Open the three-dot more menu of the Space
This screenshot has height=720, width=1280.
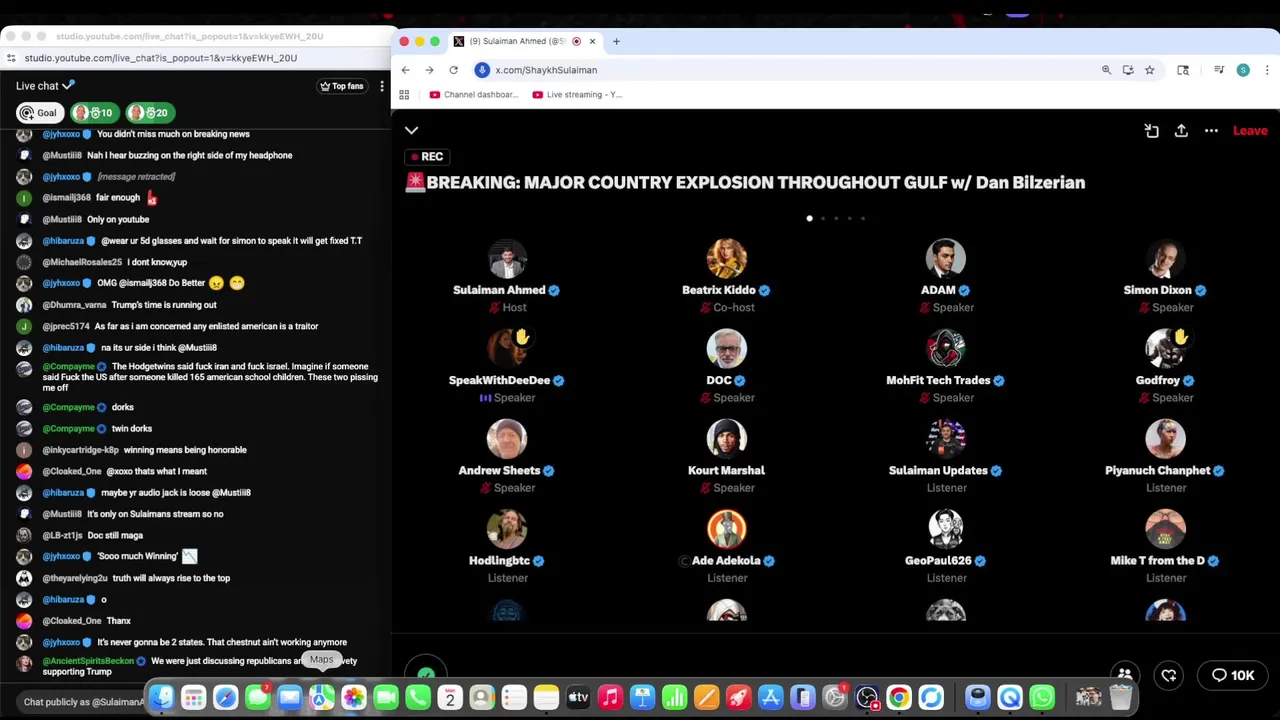tap(1211, 131)
